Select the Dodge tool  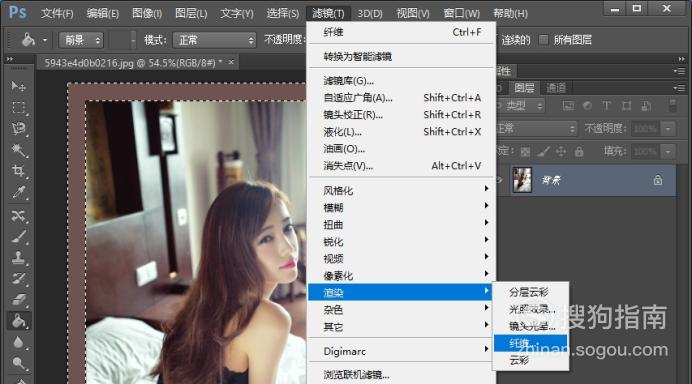(x=18, y=363)
